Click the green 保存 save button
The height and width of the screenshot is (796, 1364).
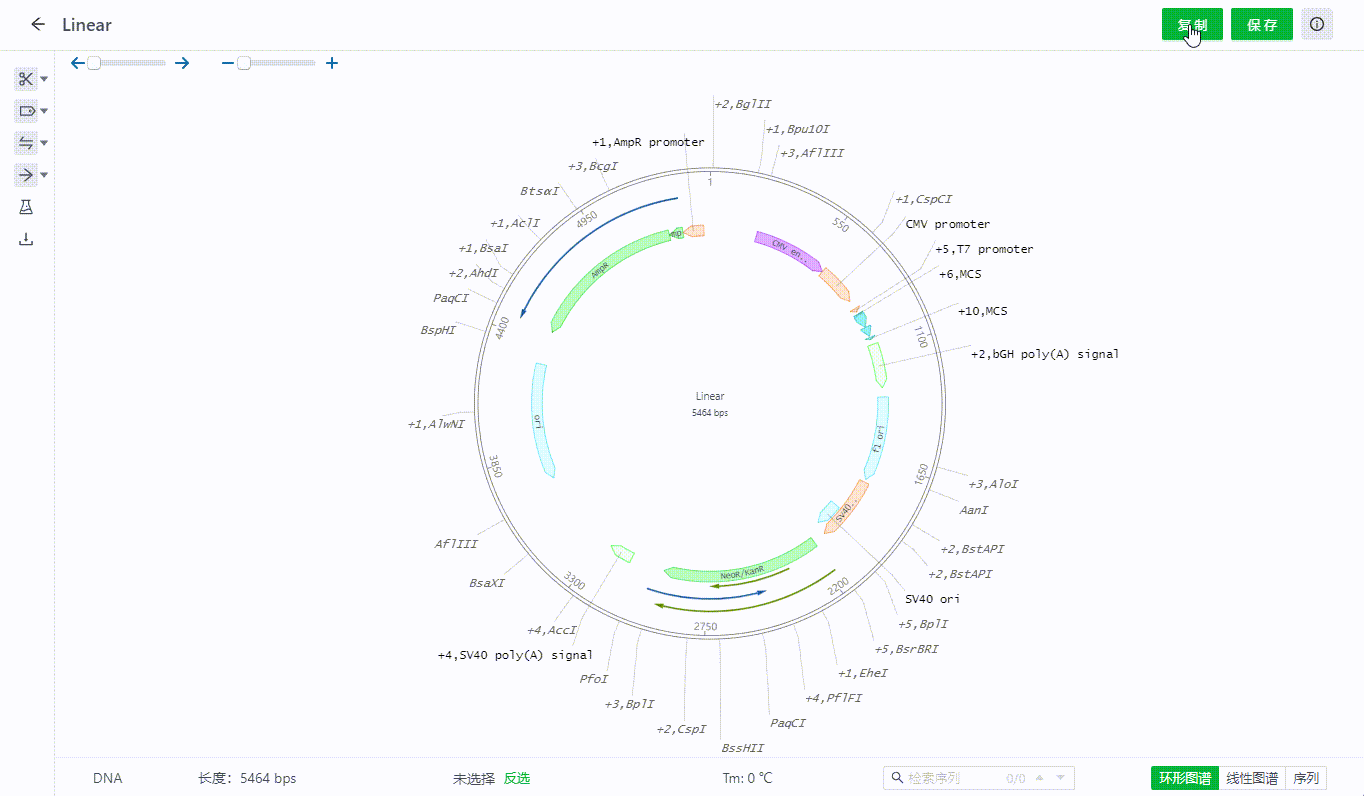pos(1261,25)
